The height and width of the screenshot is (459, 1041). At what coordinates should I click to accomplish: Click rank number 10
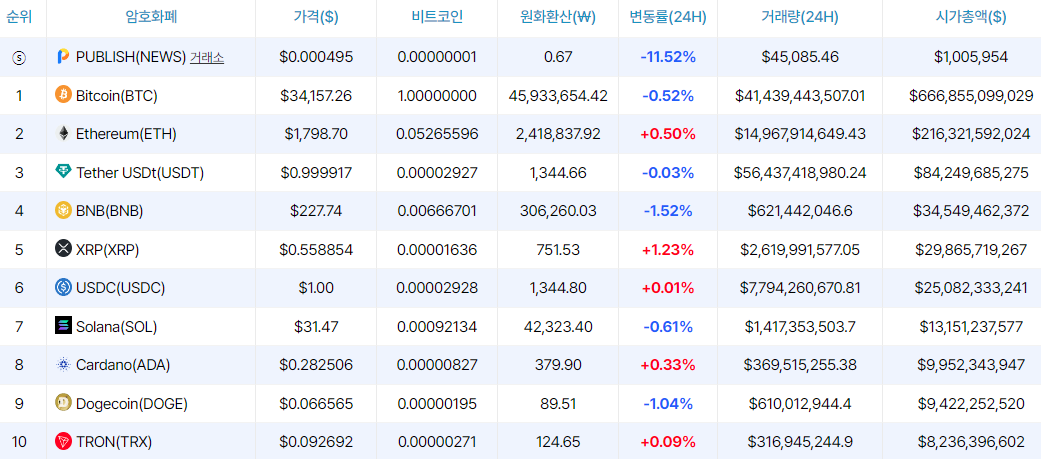tap(19, 442)
